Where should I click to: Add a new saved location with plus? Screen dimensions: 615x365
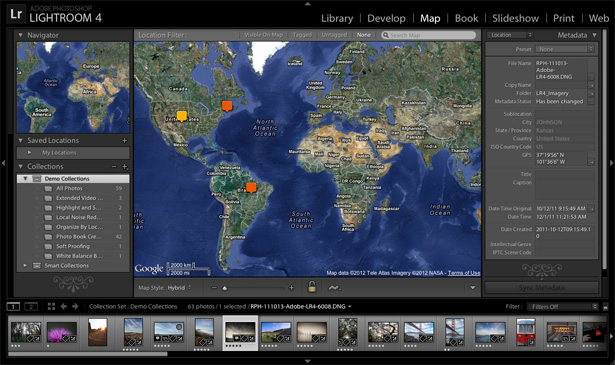[124, 140]
